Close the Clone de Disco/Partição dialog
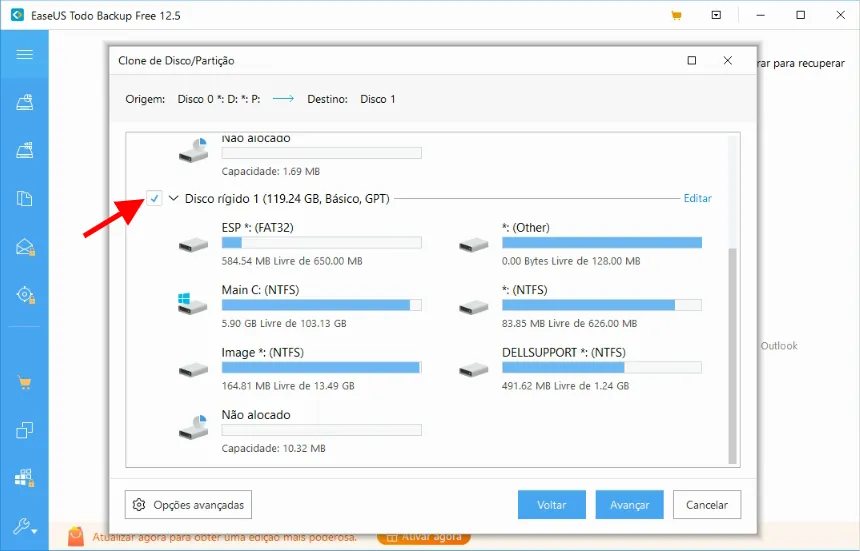860x551 pixels. [728, 60]
